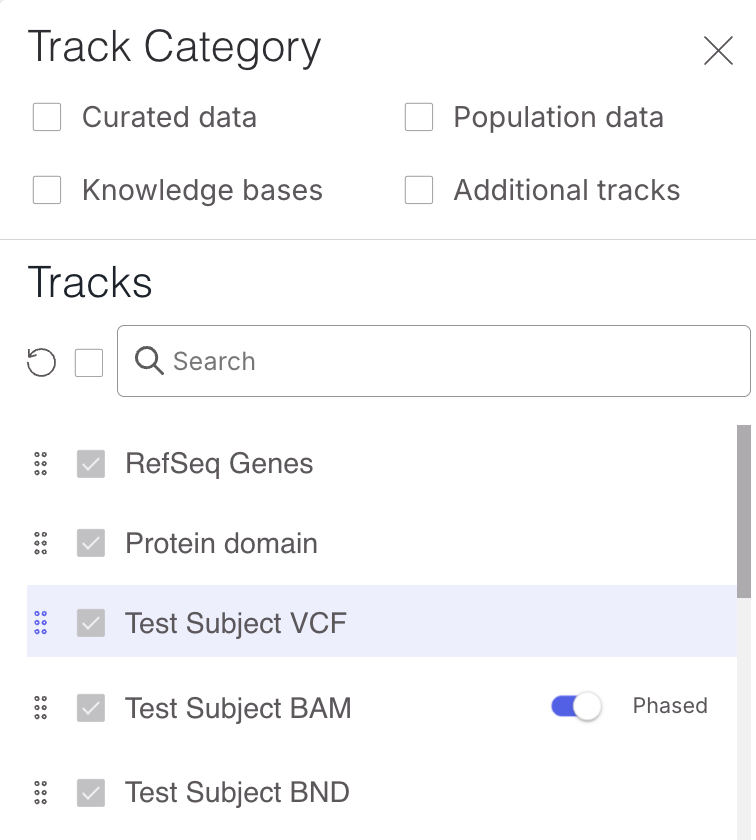Click the reset tracks circular arrow icon
This screenshot has height=840, width=756.
click(x=41, y=362)
